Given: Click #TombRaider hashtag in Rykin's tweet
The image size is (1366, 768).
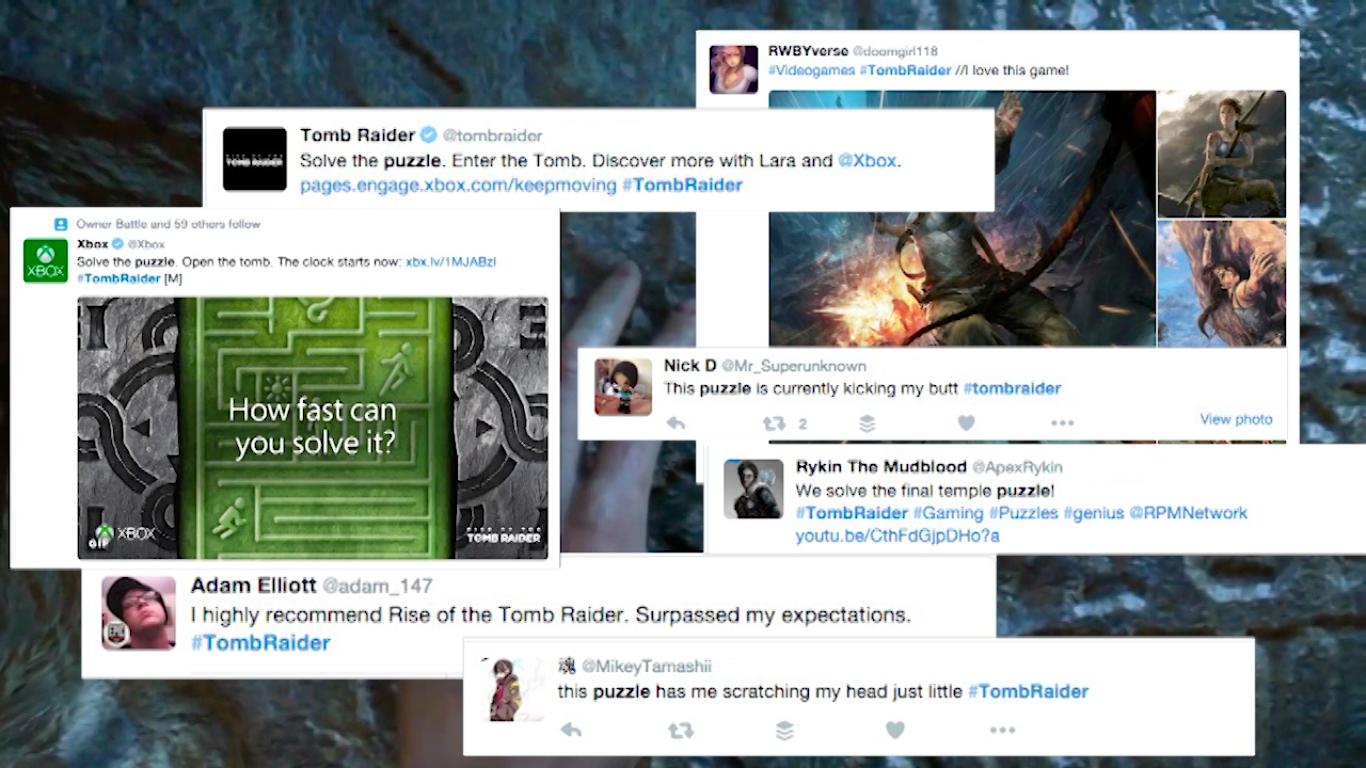Looking at the screenshot, I should tap(852, 513).
